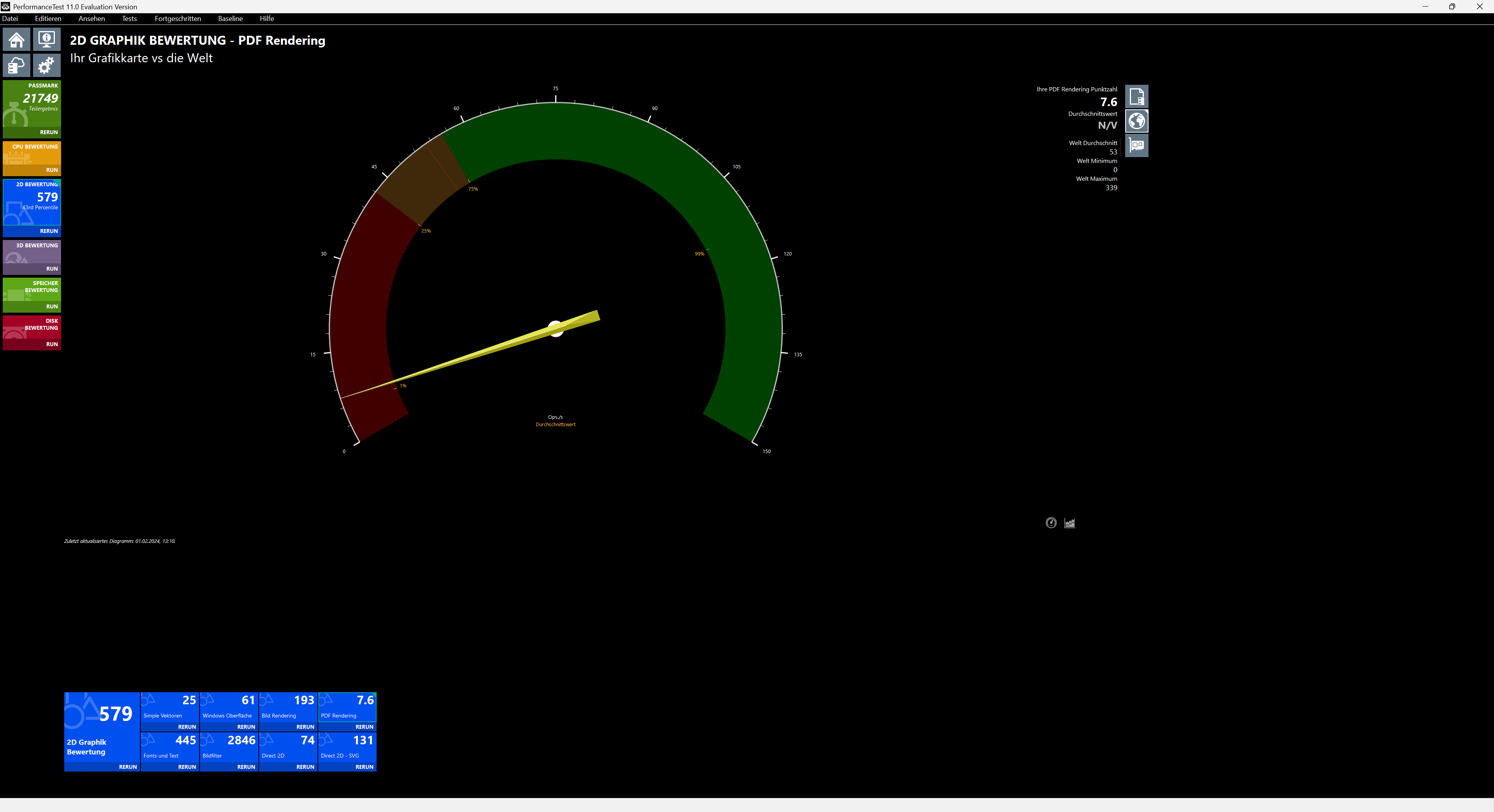Run the Speicher Bewertung test
This screenshot has width=1494, height=812.
pyautogui.click(x=52, y=306)
